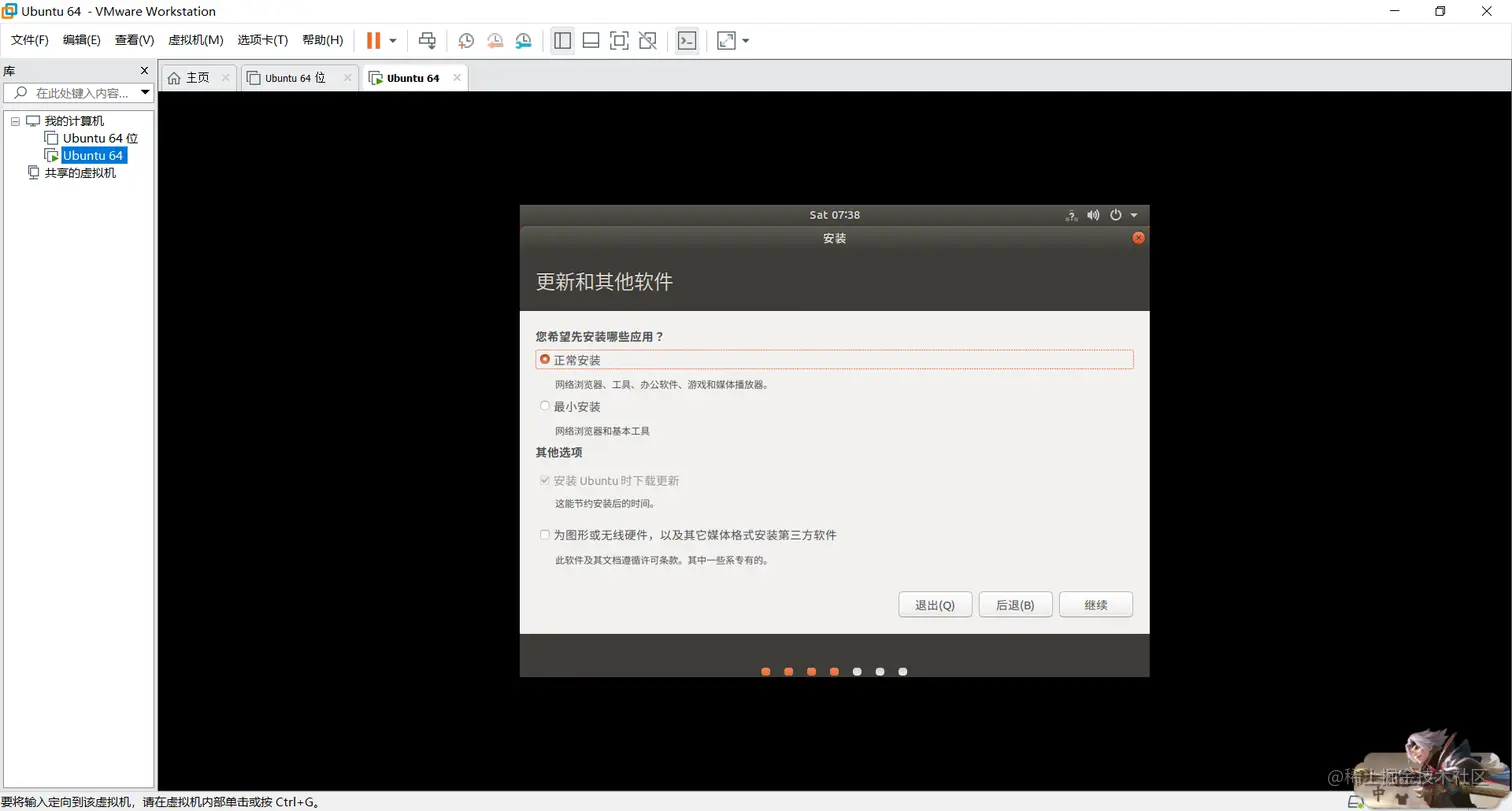Click the 后退(B) button
Image resolution: width=1512 pixels, height=811 pixels.
1015,605
